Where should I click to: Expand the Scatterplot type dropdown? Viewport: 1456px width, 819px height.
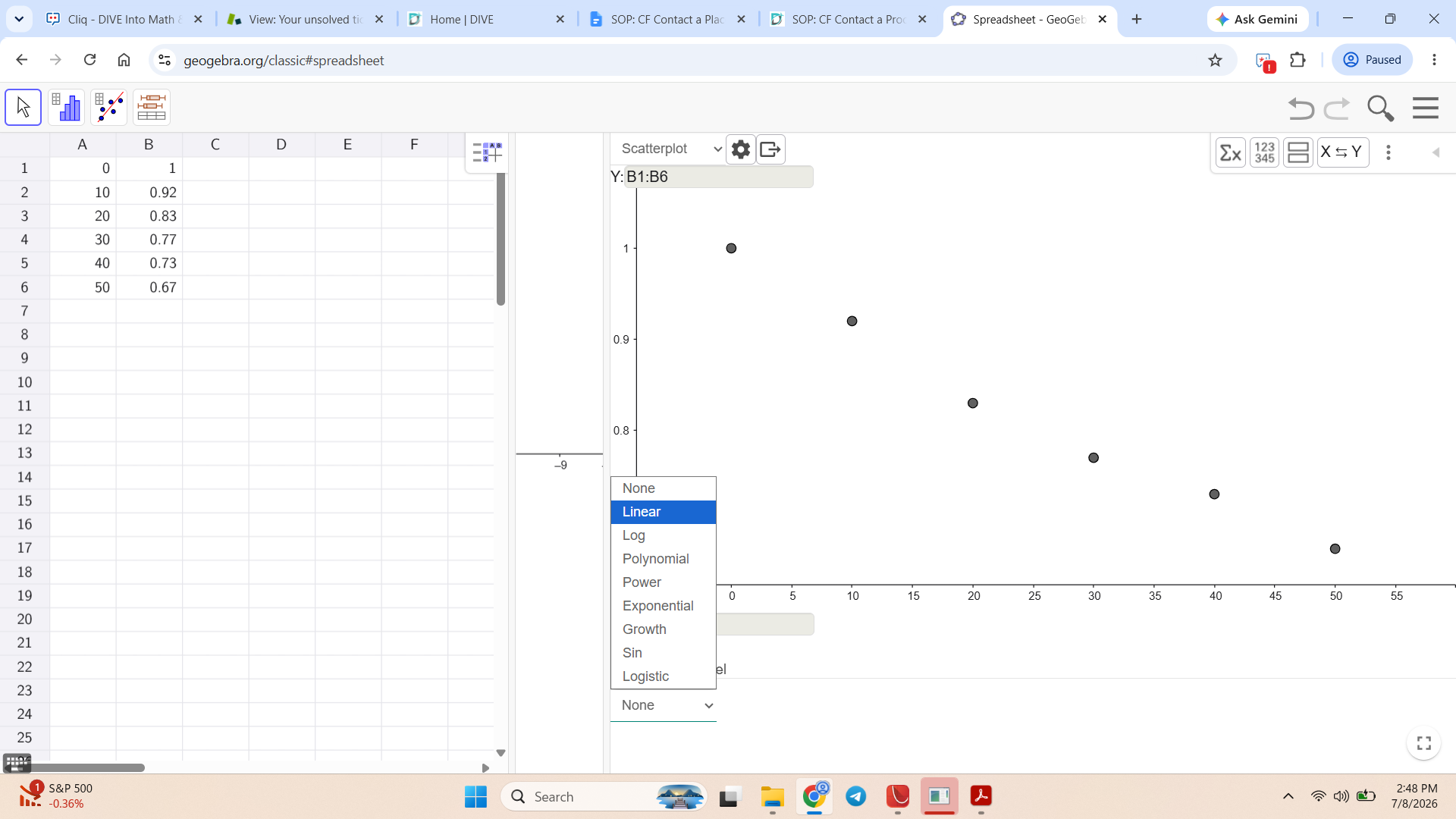671,149
